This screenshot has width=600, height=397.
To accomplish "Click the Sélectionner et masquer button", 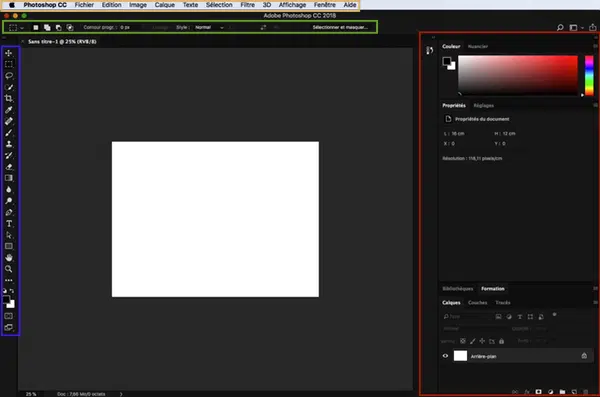I will pos(340,28).
